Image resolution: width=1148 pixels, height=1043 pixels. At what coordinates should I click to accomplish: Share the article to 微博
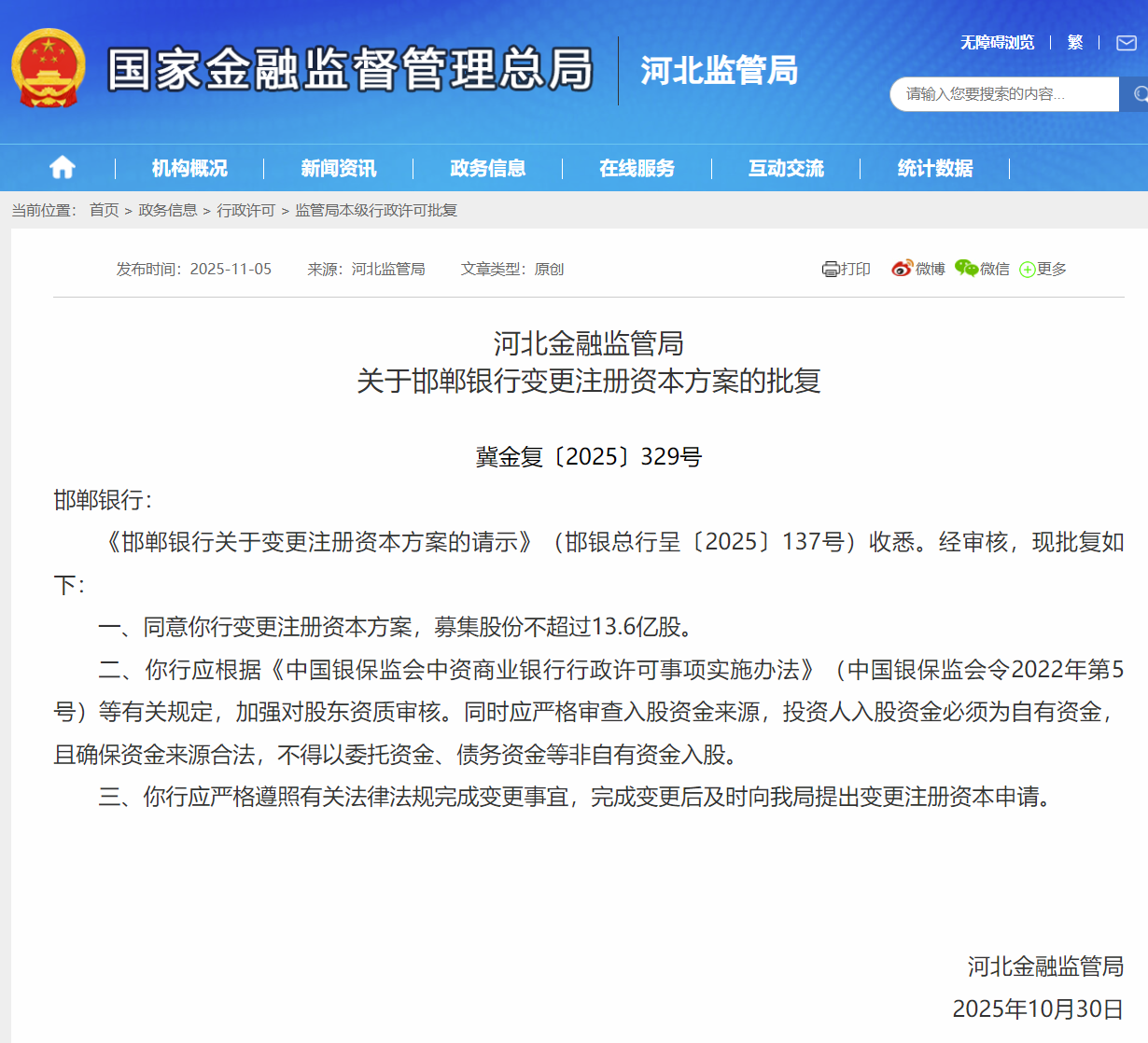917,269
